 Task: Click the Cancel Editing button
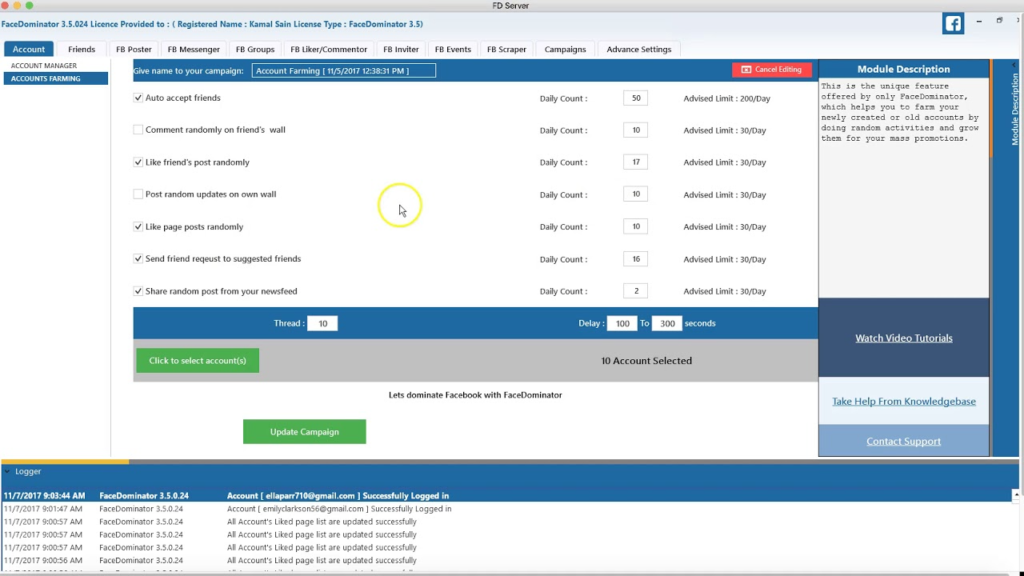click(772, 69)
